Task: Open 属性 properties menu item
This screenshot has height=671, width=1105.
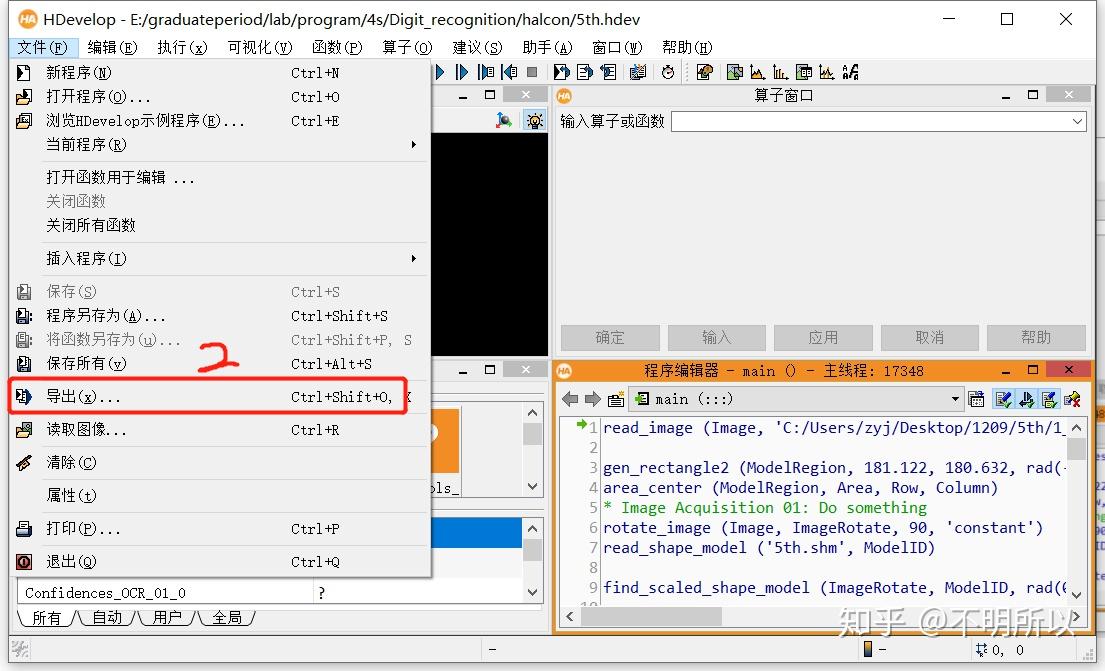Action: [x=220, y=496]
